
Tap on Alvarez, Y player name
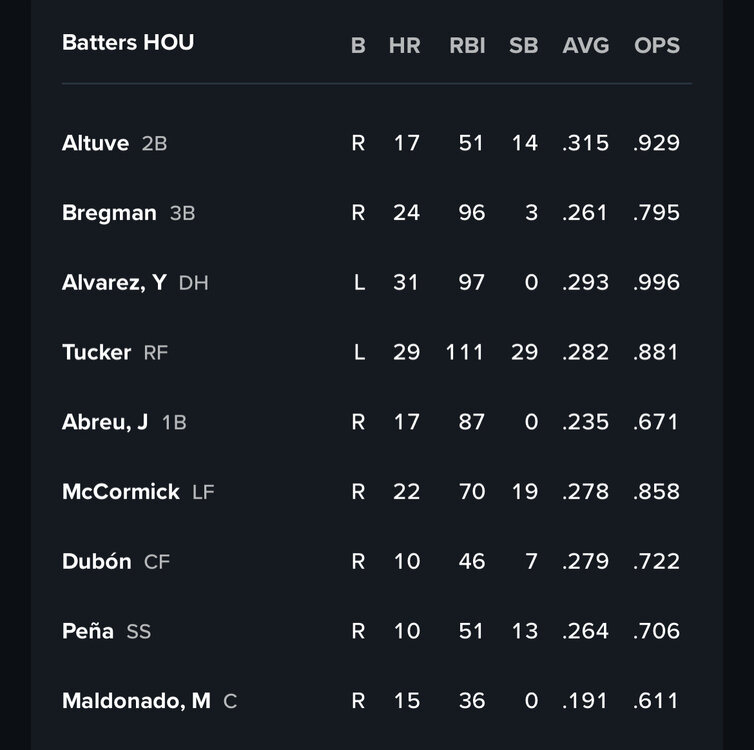pyautogui.click(x=114, y=283)
